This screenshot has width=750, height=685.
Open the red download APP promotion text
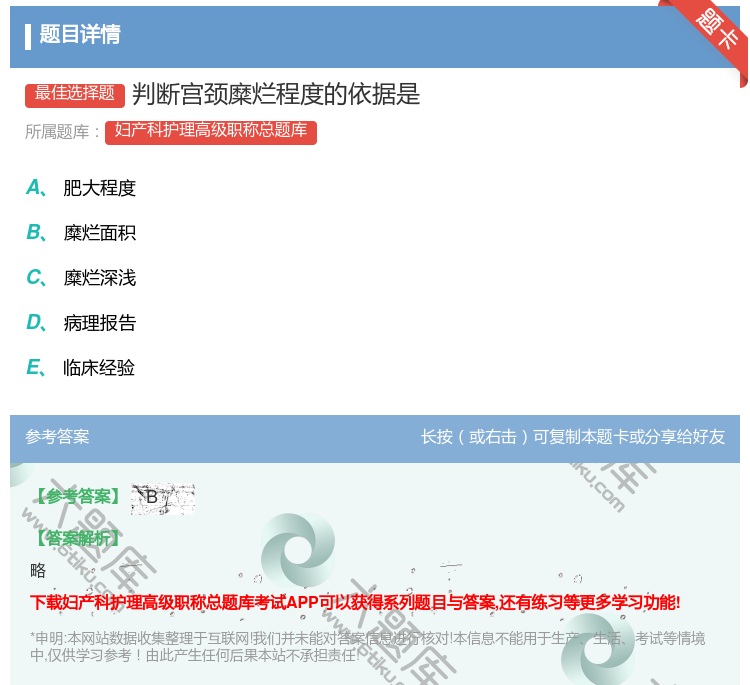[x=355, y=602]
